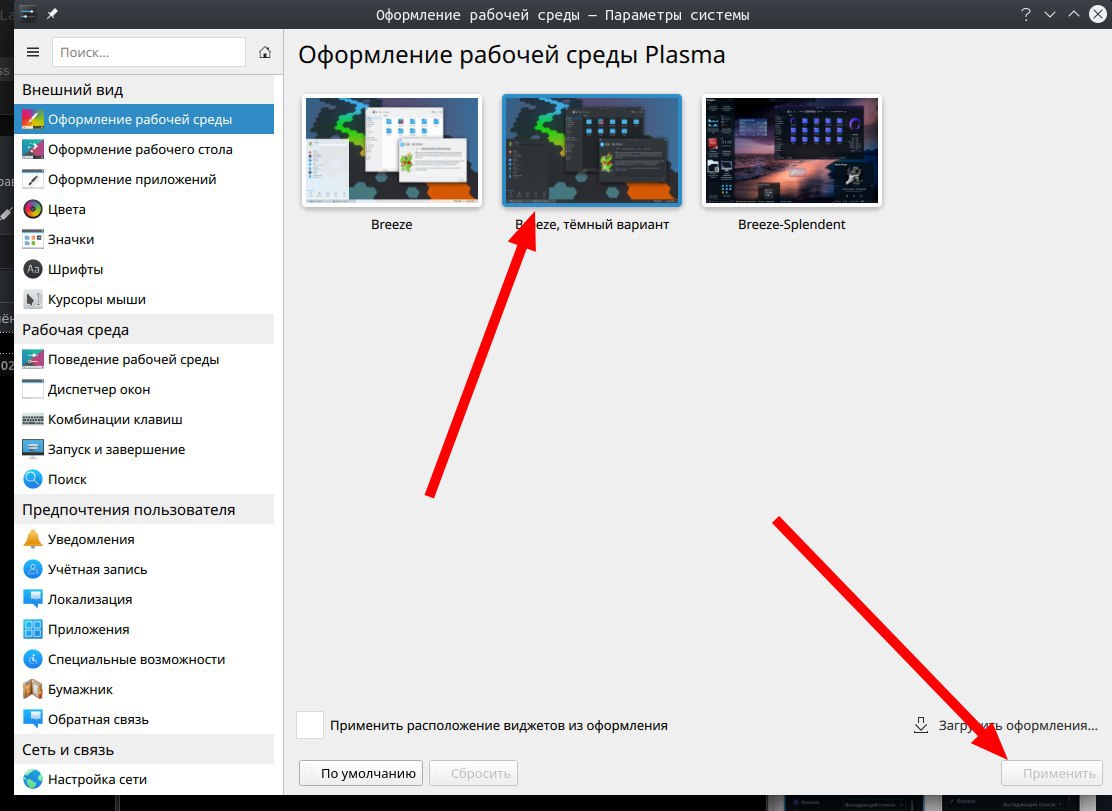Click the Оформление рабочей среды icon
Image resolution: width=1112 pixels, height=811 pixels.
[33, 119]
